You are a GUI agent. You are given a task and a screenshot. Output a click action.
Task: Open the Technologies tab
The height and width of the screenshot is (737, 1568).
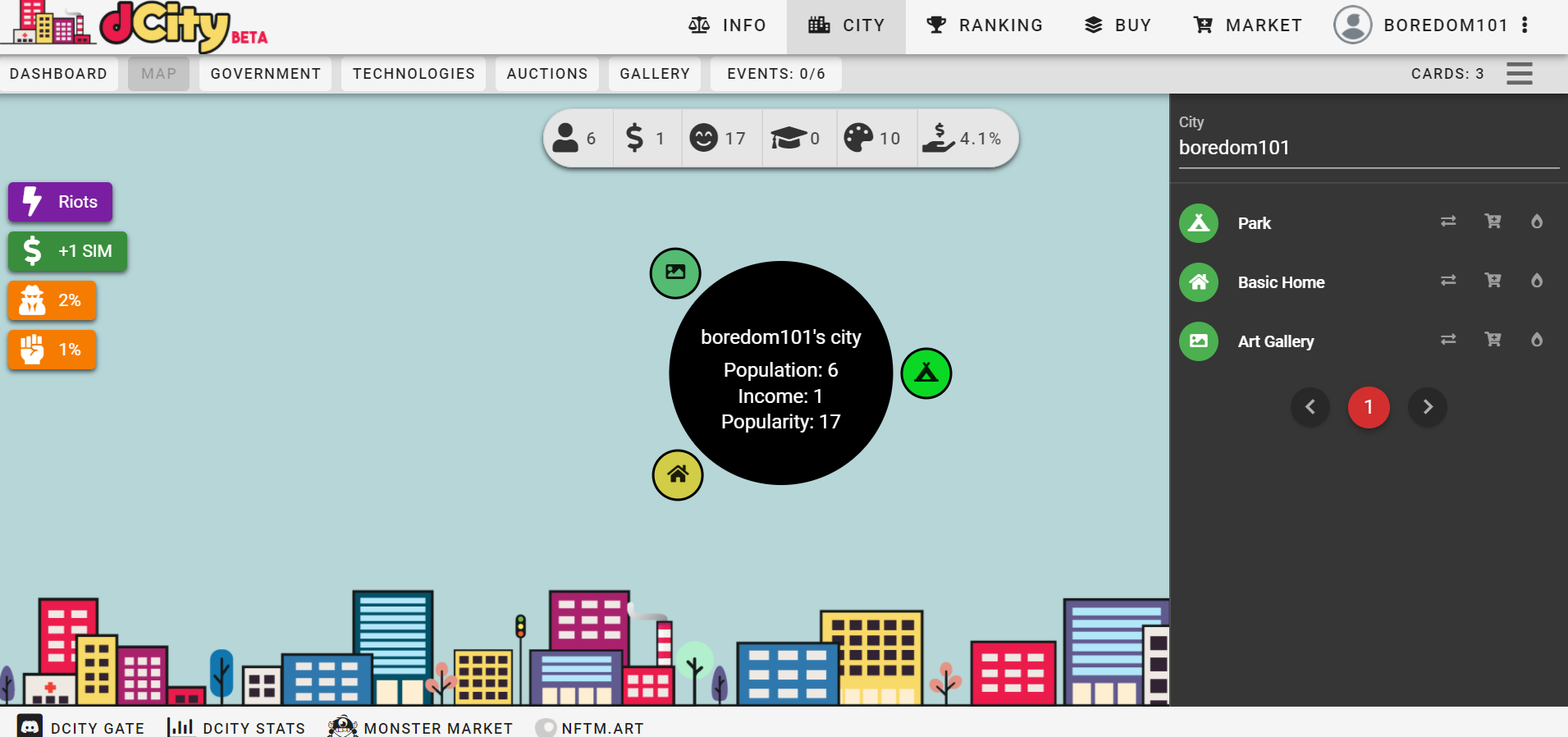tap(414, 74)
